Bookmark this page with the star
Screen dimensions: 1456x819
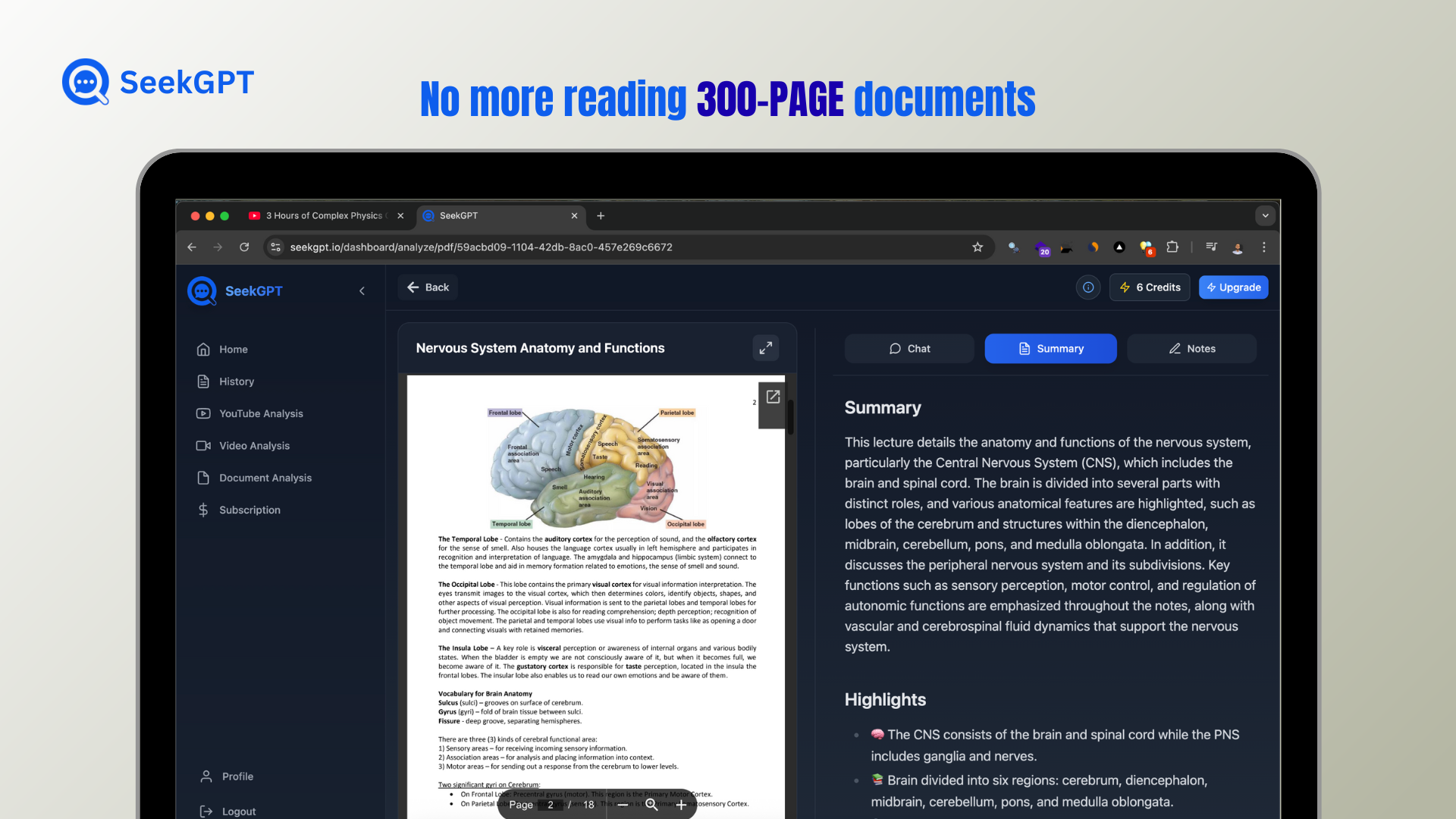977,247
